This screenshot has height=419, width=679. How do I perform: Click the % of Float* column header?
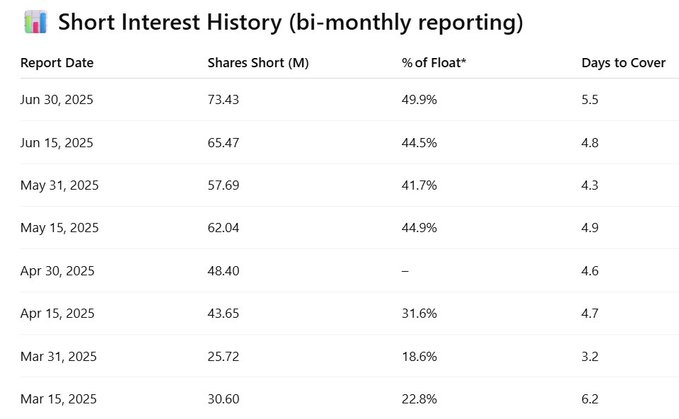coord(432,62)
